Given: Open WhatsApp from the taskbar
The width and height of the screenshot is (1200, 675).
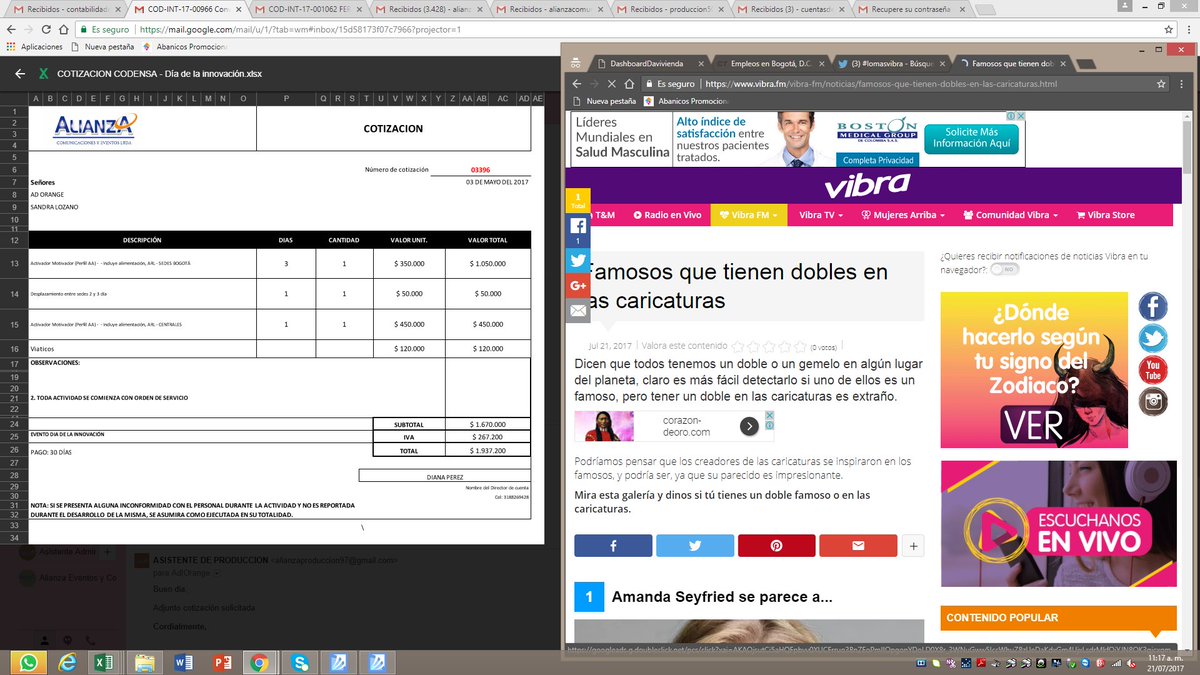Looking at the screenshot, I should (x=27, y=661).
